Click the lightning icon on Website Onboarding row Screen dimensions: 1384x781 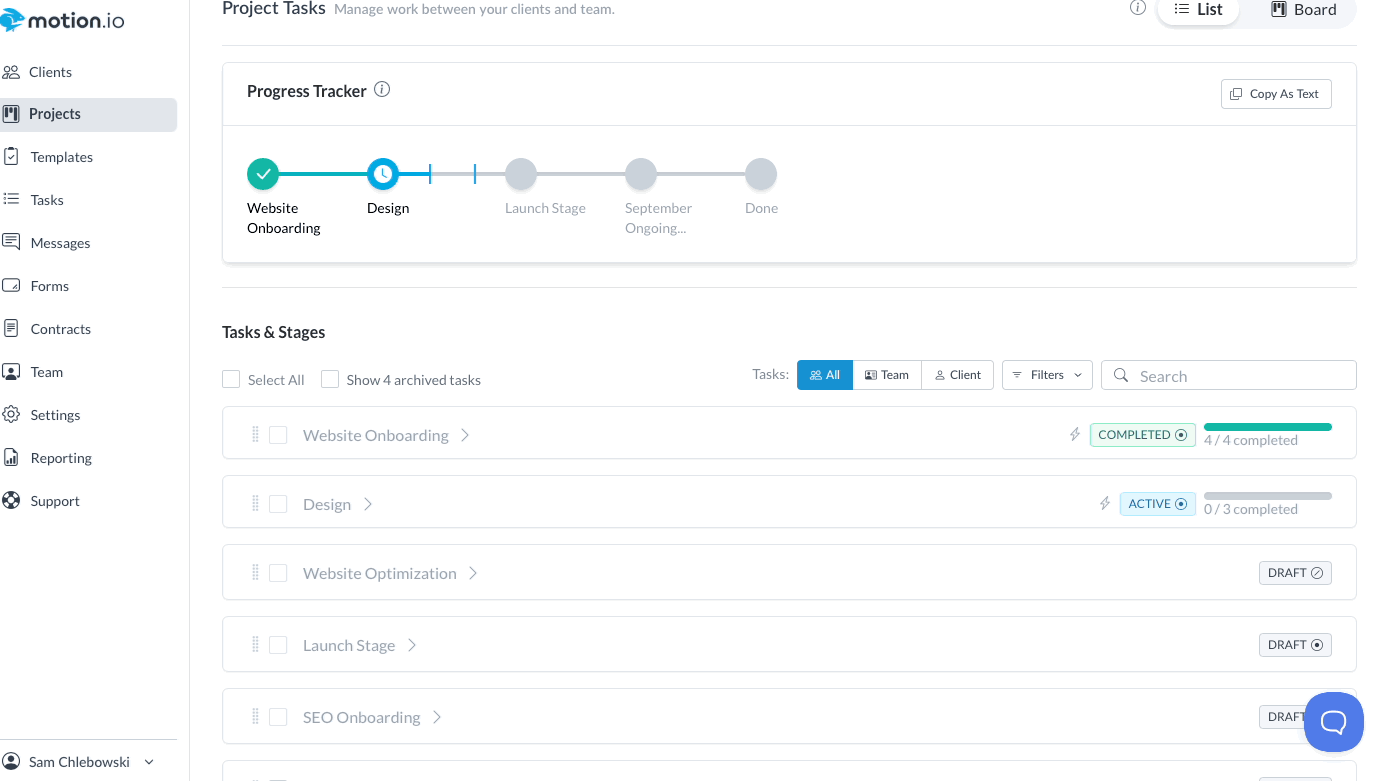click(x=1075, y=435)
